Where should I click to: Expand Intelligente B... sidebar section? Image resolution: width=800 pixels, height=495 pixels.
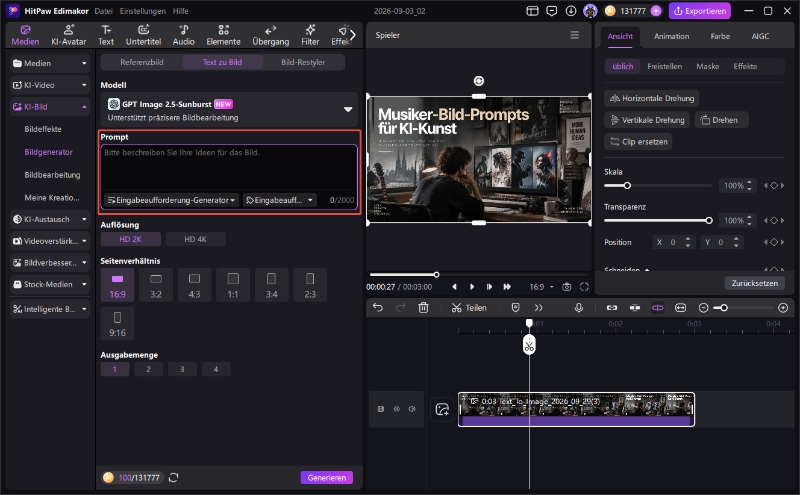(x=49, y=309)
